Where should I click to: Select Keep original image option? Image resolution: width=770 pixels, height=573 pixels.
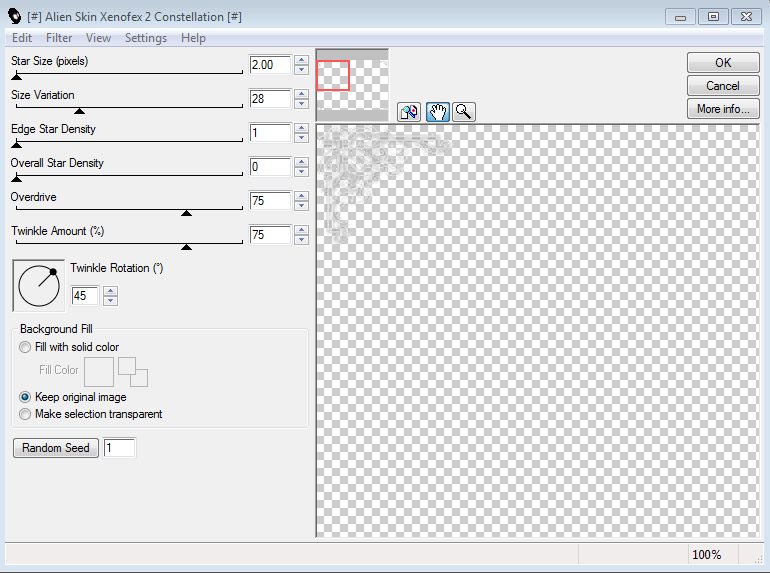[25, 397]
